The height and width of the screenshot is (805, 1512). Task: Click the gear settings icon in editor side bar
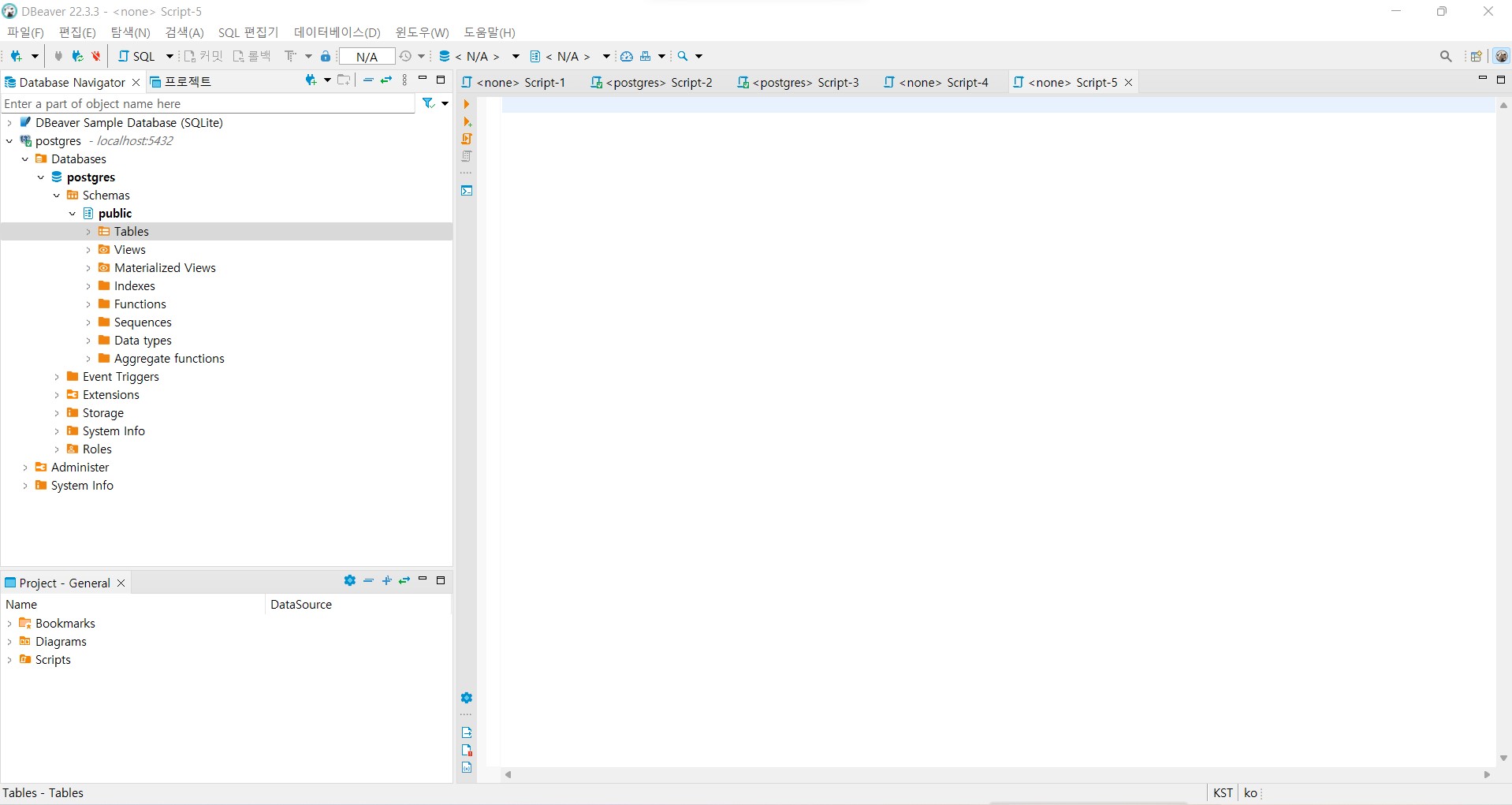tap(467, 698)
